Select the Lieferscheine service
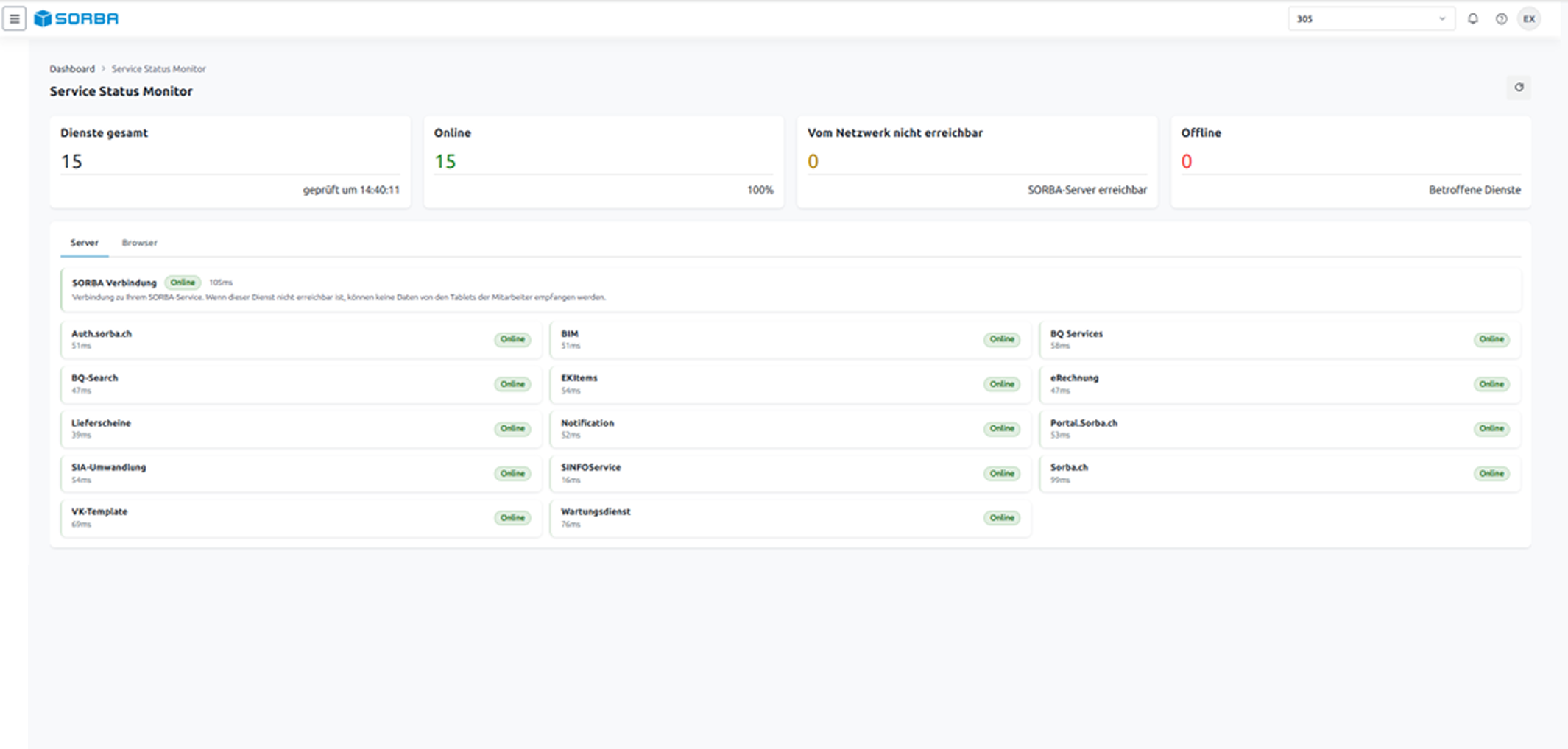The height and width of the screenshot is (749, 1568). tap(301, 428)
